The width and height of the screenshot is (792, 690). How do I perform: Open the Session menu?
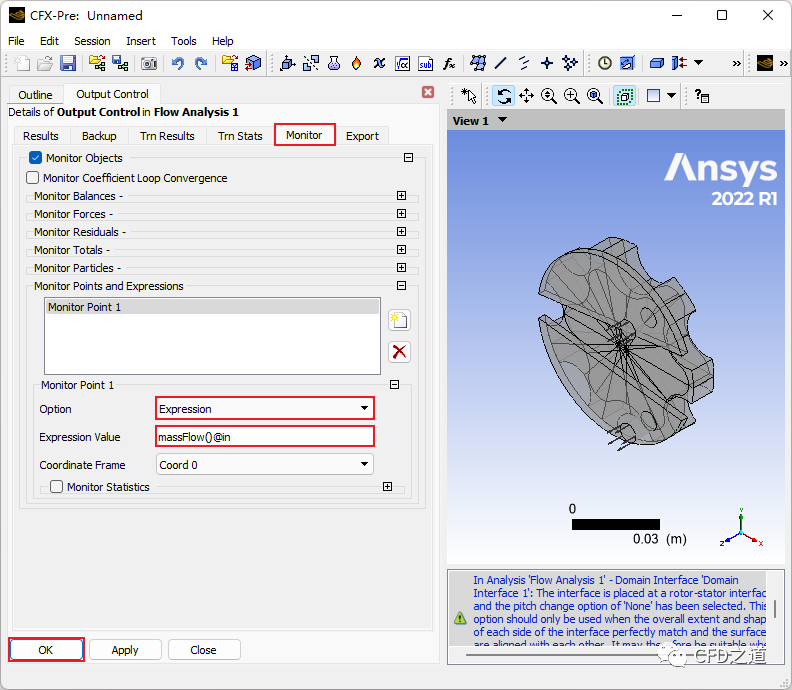92,41
